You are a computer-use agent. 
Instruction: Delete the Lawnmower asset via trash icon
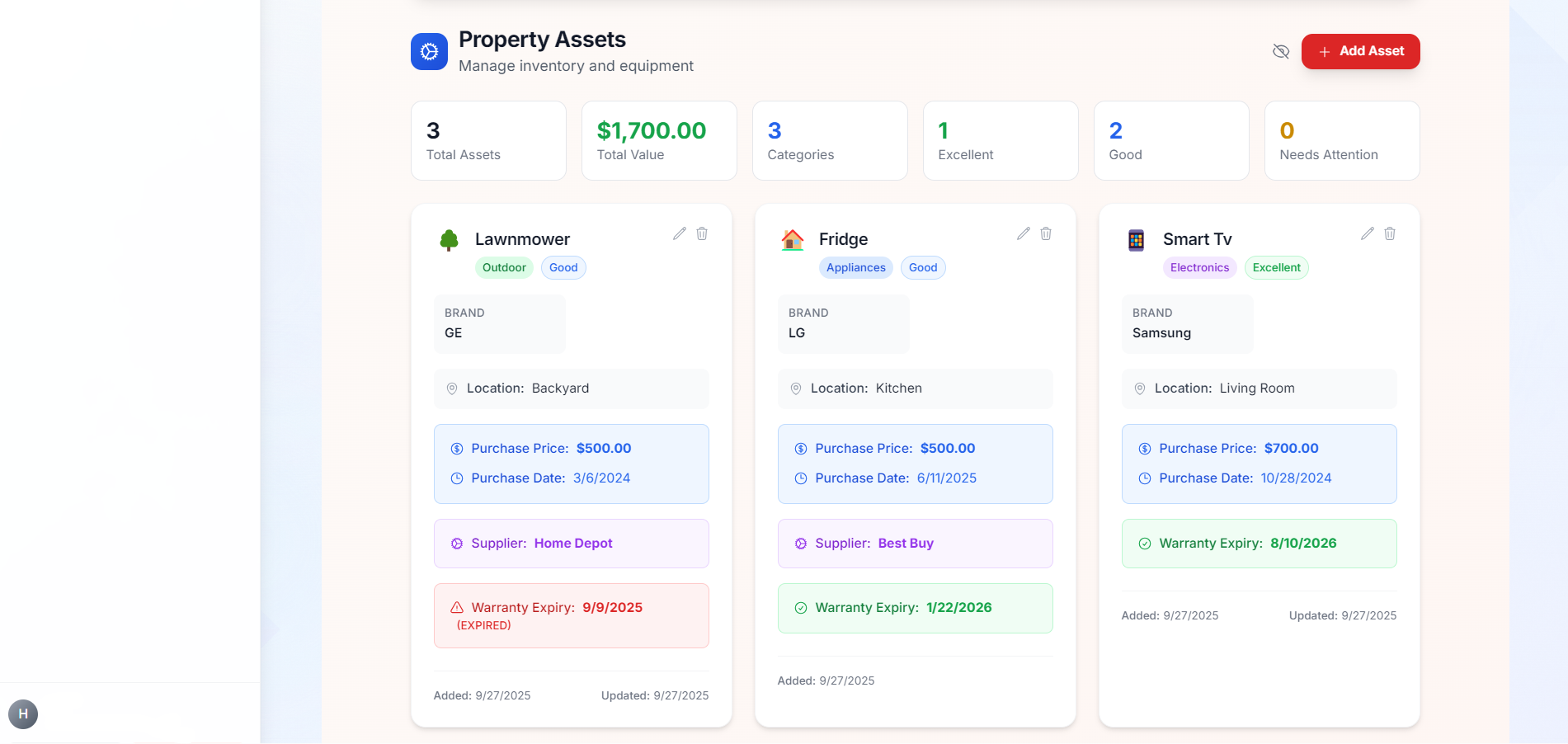(702, 233)
